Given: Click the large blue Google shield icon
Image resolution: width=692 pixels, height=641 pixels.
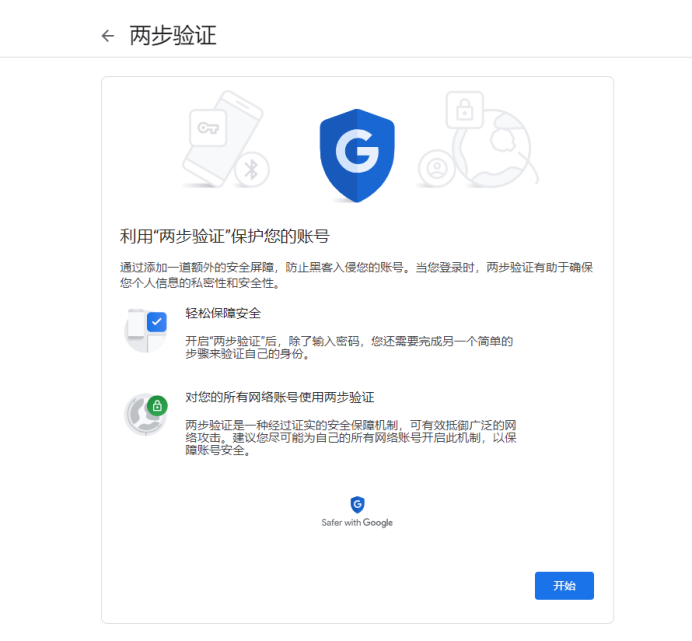Looking at the screenshot, I should [x=357, y=155].
